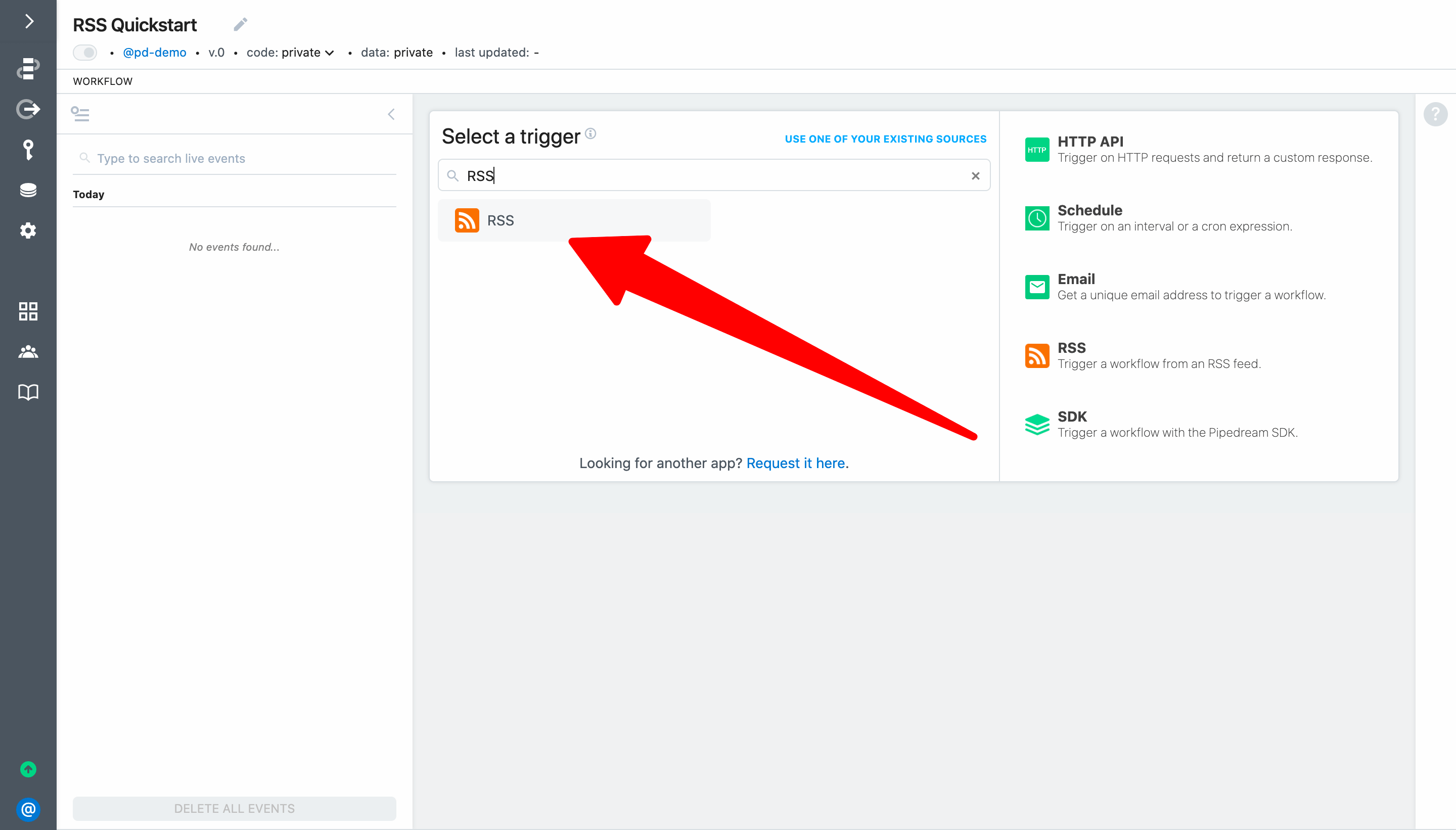Viewport: 1456px width, 830px height.
Task: Open the Data Stores icon in the sidebar
Action: (x=28, y=190)
